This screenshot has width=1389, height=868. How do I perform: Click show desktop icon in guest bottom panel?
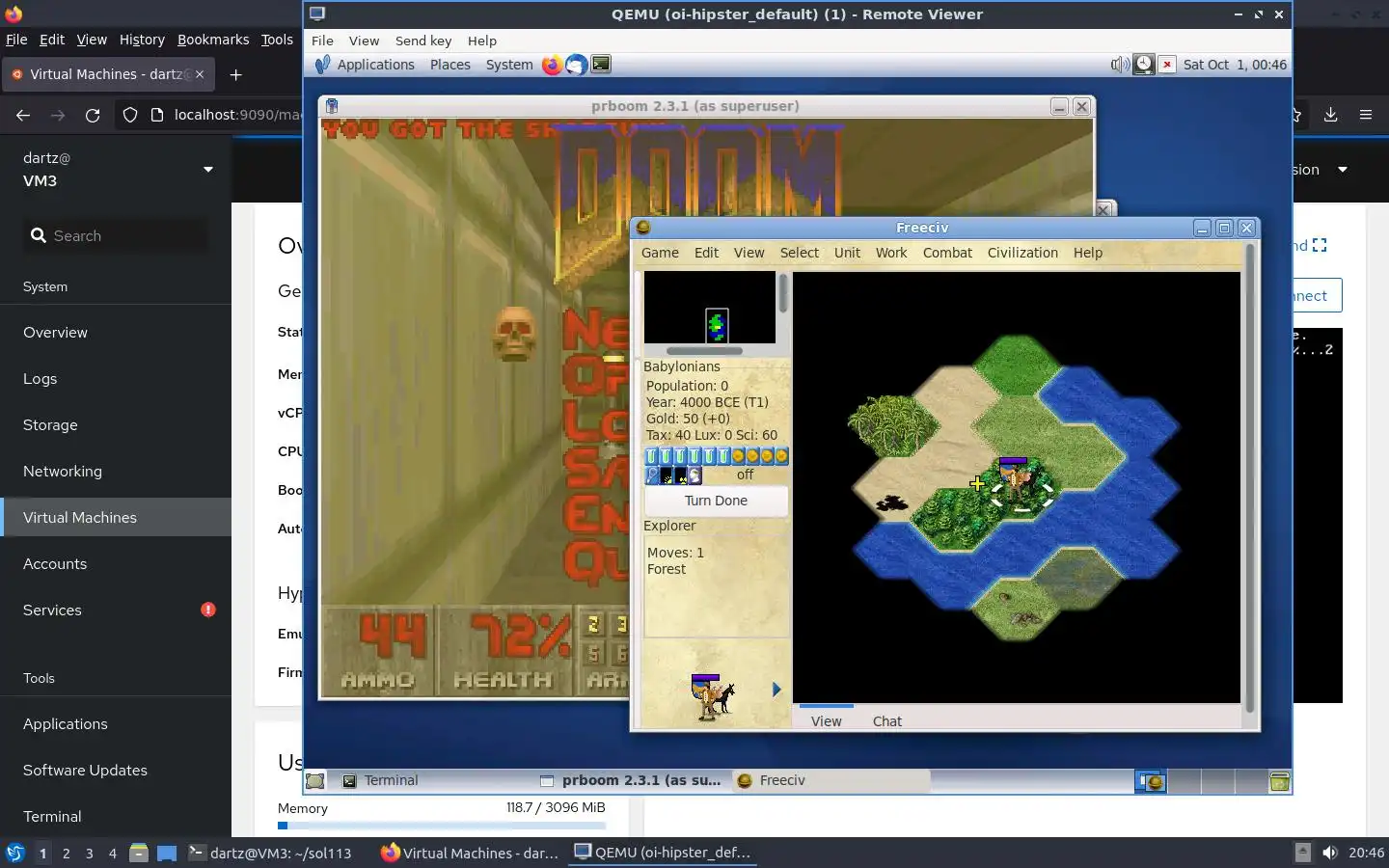(315, 781)
